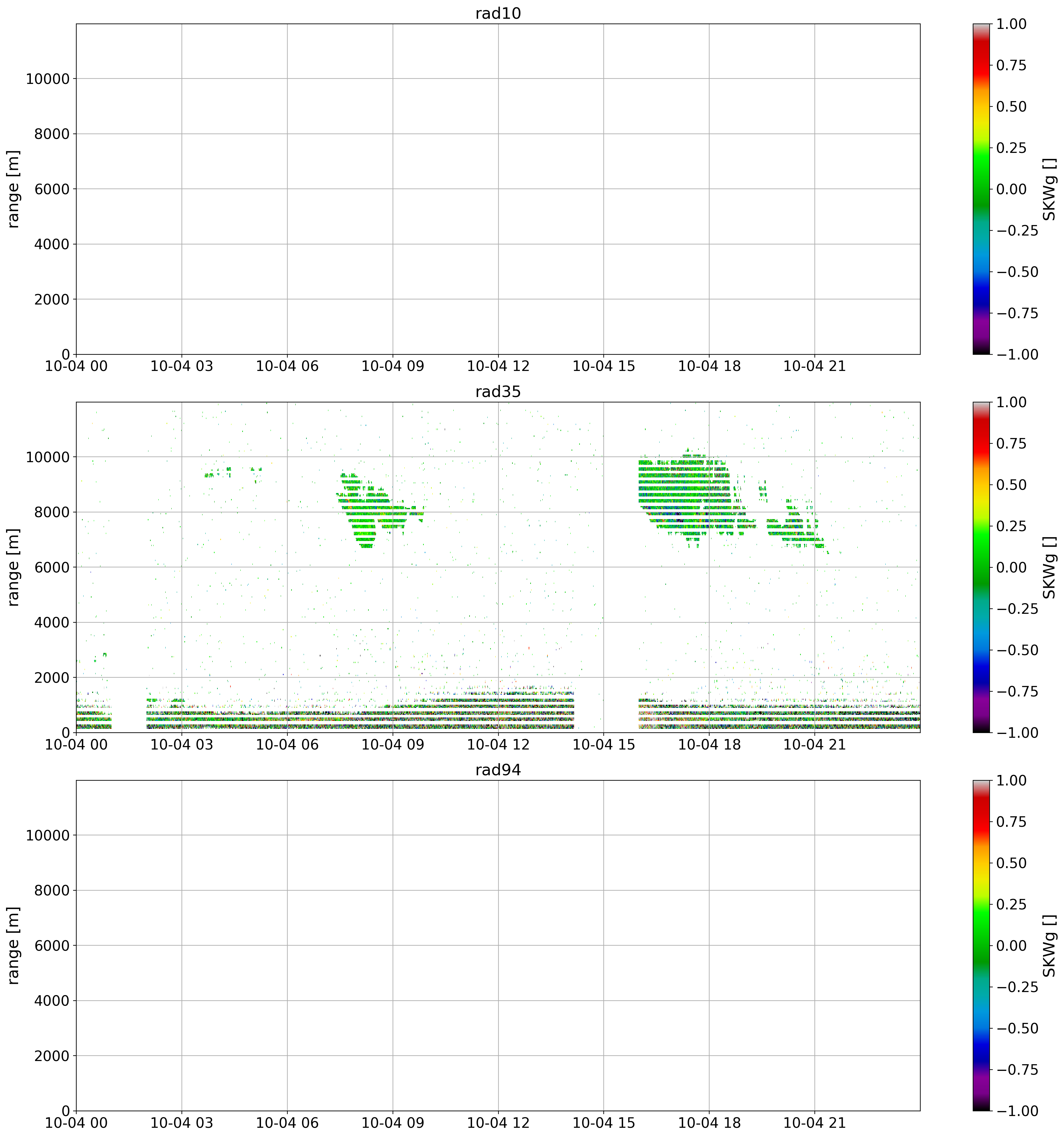Viewport: 1064px width, 1137px height.
Task: Click the rad10 range axis label
Action: pyautogui.click(x=14, y=189)
